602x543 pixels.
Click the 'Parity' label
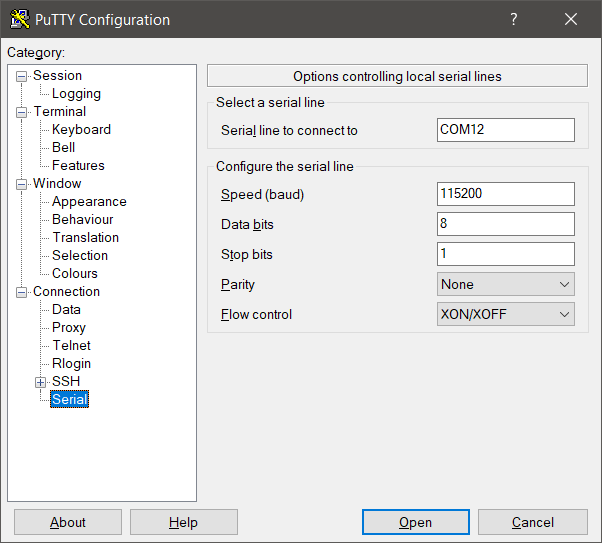point(238,285)
